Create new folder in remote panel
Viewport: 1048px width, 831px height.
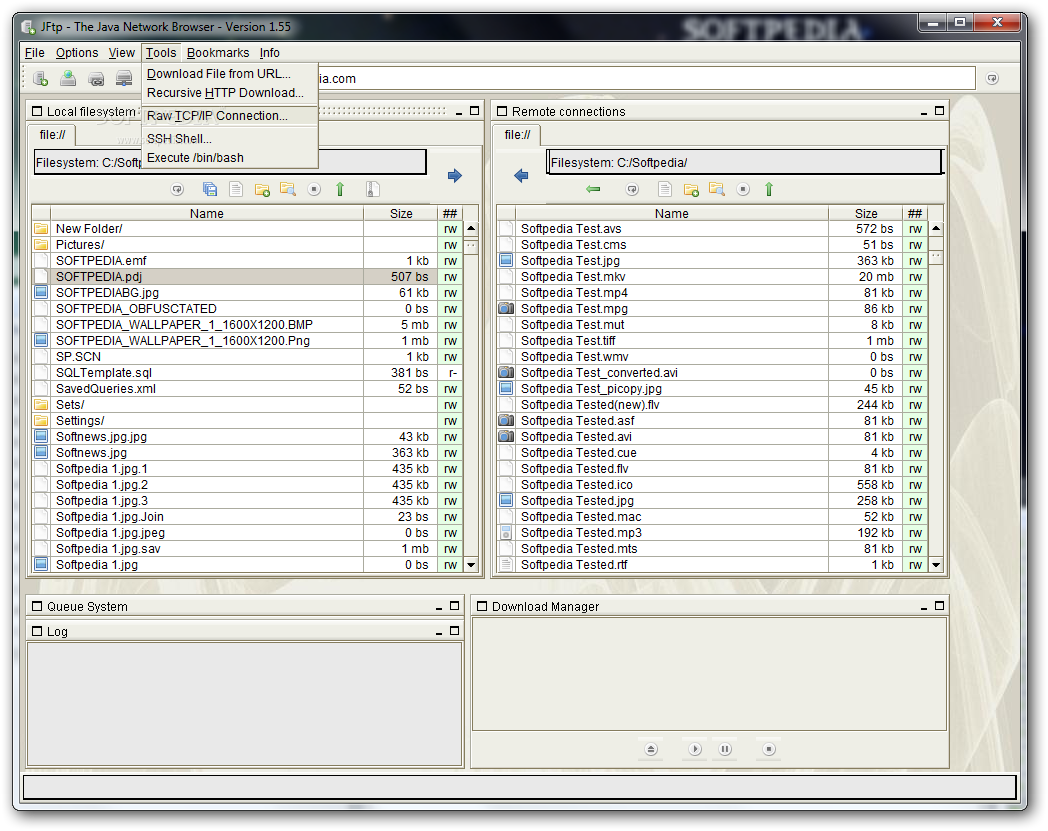pos(691,189)
